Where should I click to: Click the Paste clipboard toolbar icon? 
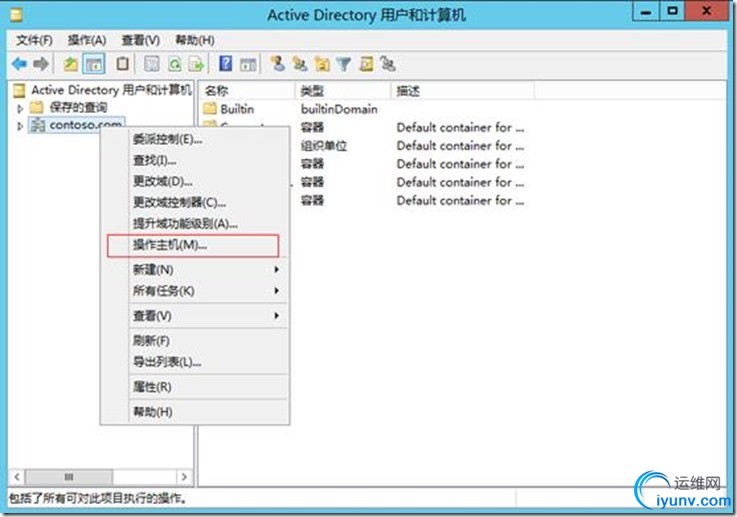(x=122, y=63)
